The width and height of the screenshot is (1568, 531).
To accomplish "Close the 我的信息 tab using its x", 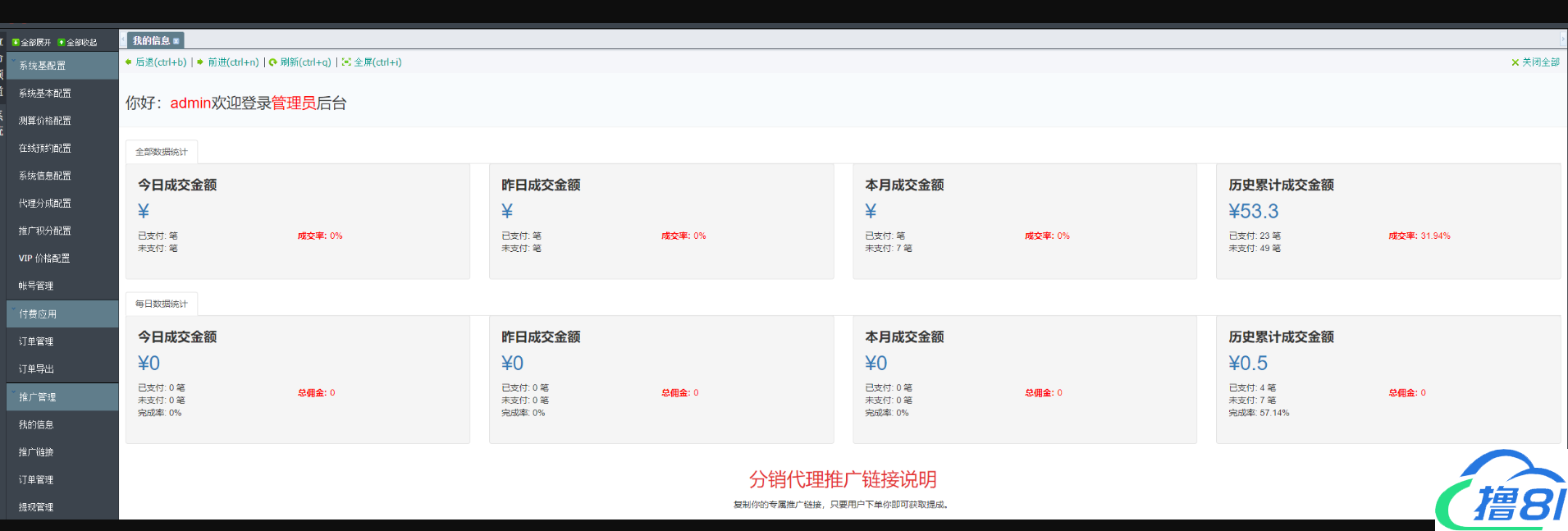I will (x=176, y=41).
